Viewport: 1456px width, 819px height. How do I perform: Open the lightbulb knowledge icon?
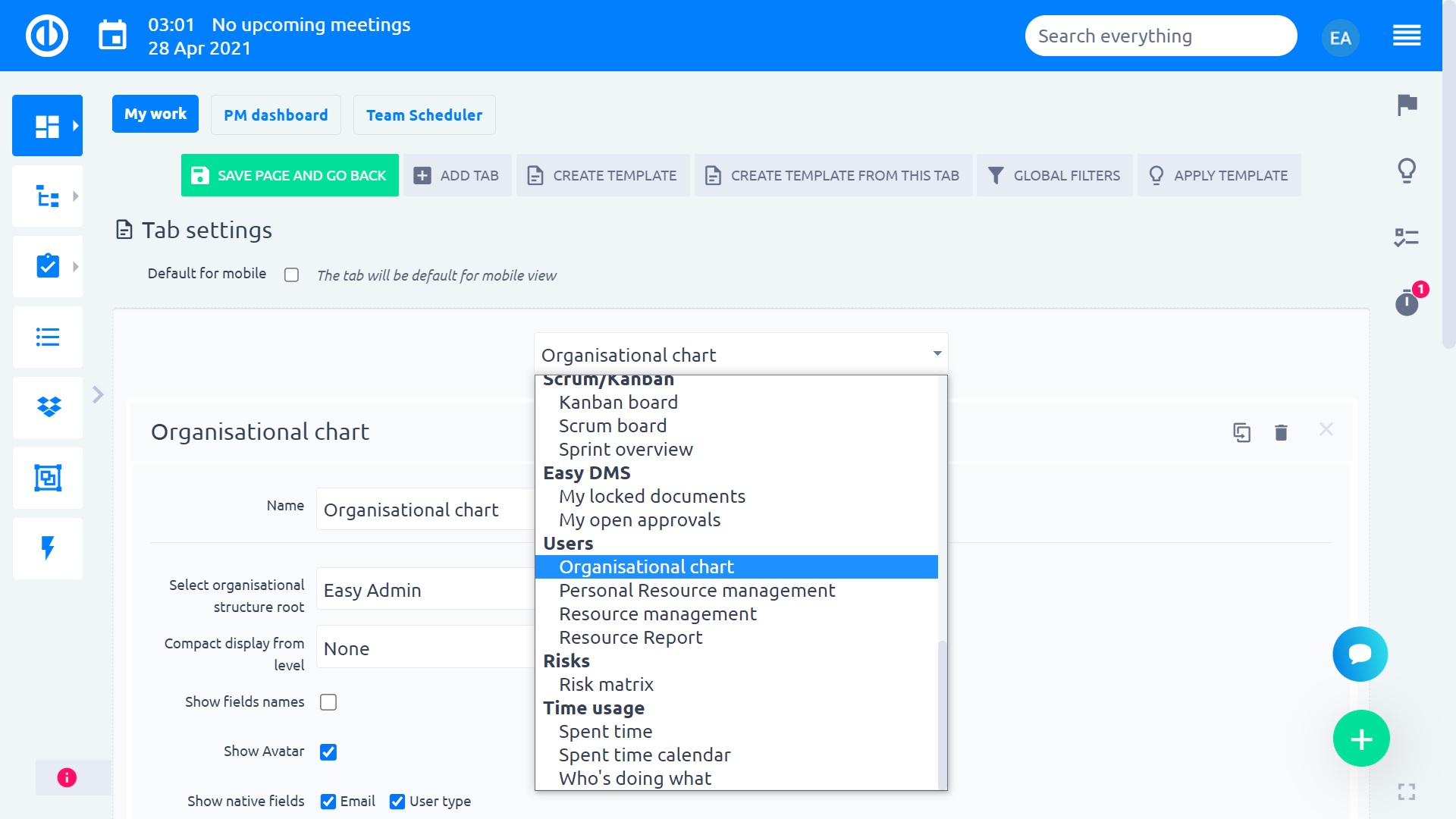coord(1407,171)
